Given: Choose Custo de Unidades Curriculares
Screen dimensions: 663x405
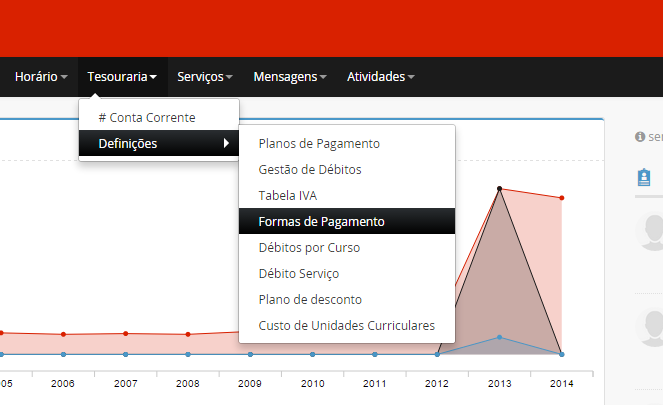Looking at the screenshot, I should [x=346, y=325].
